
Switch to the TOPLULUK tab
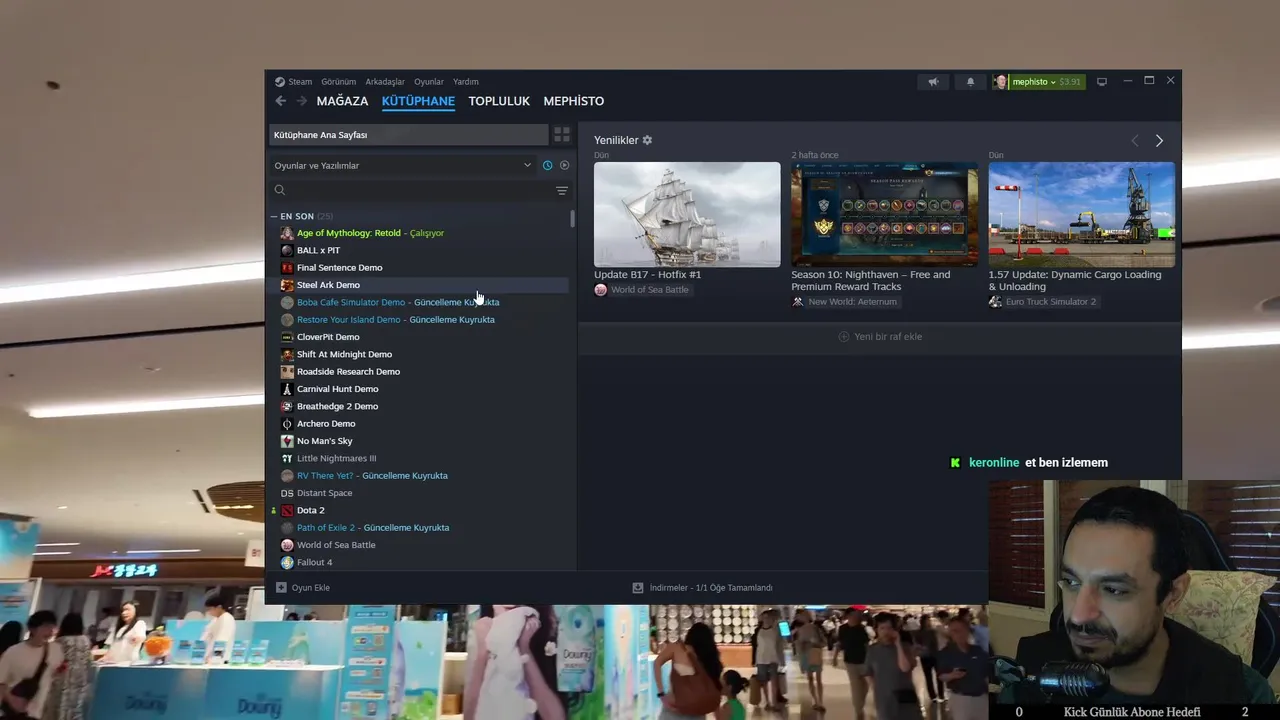(499, 101)
